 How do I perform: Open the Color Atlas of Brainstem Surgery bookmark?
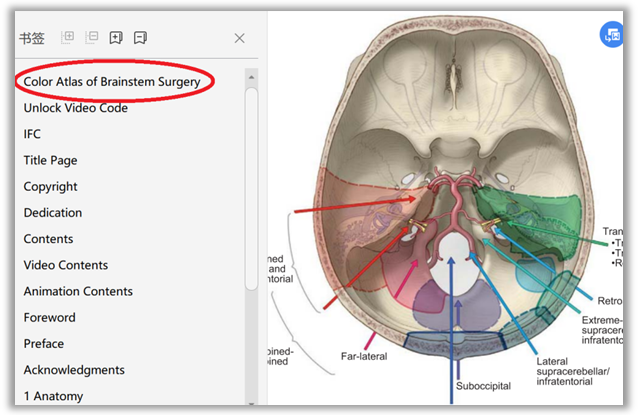click(112, 81)
